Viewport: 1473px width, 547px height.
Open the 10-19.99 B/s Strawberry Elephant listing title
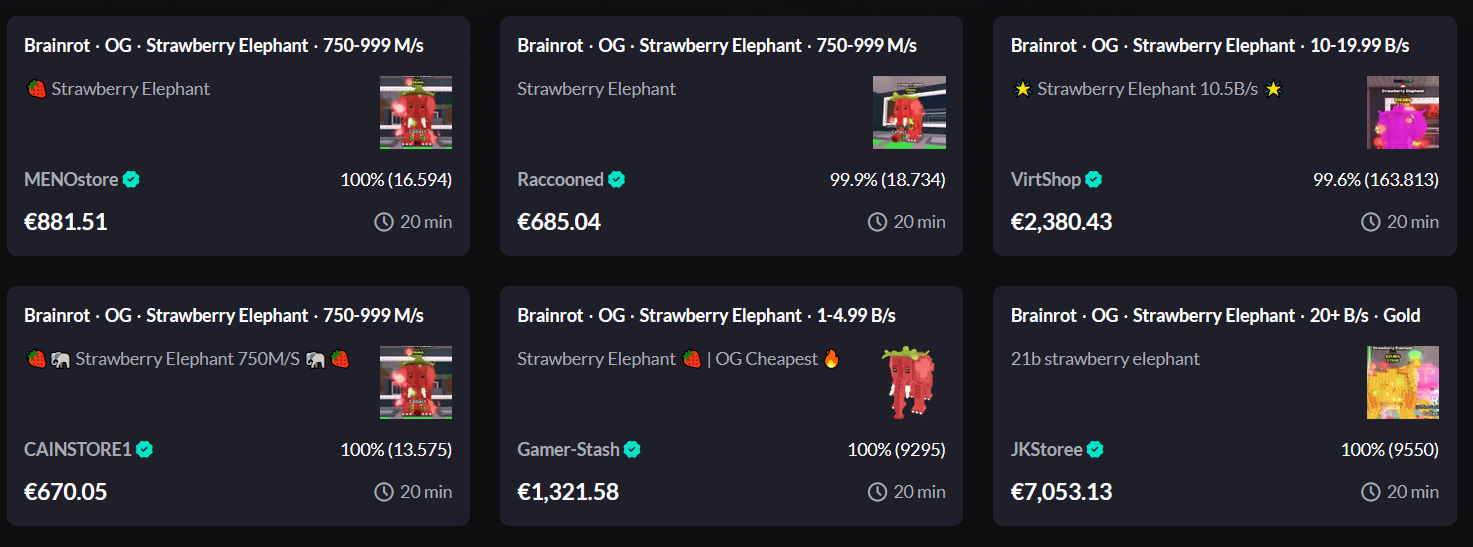point(1210,46)
